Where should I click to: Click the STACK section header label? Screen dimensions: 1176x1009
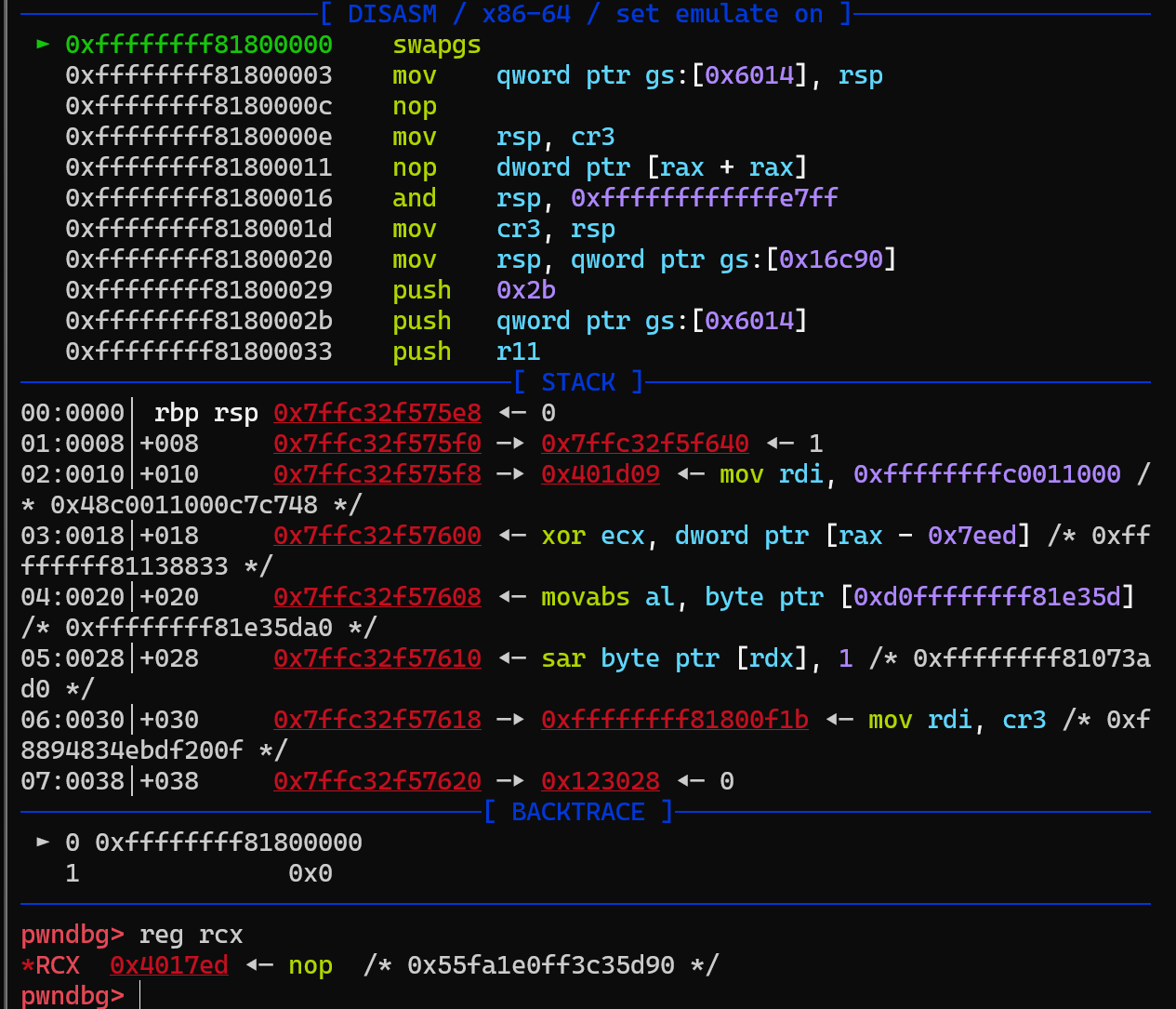[x=578, y=382]
